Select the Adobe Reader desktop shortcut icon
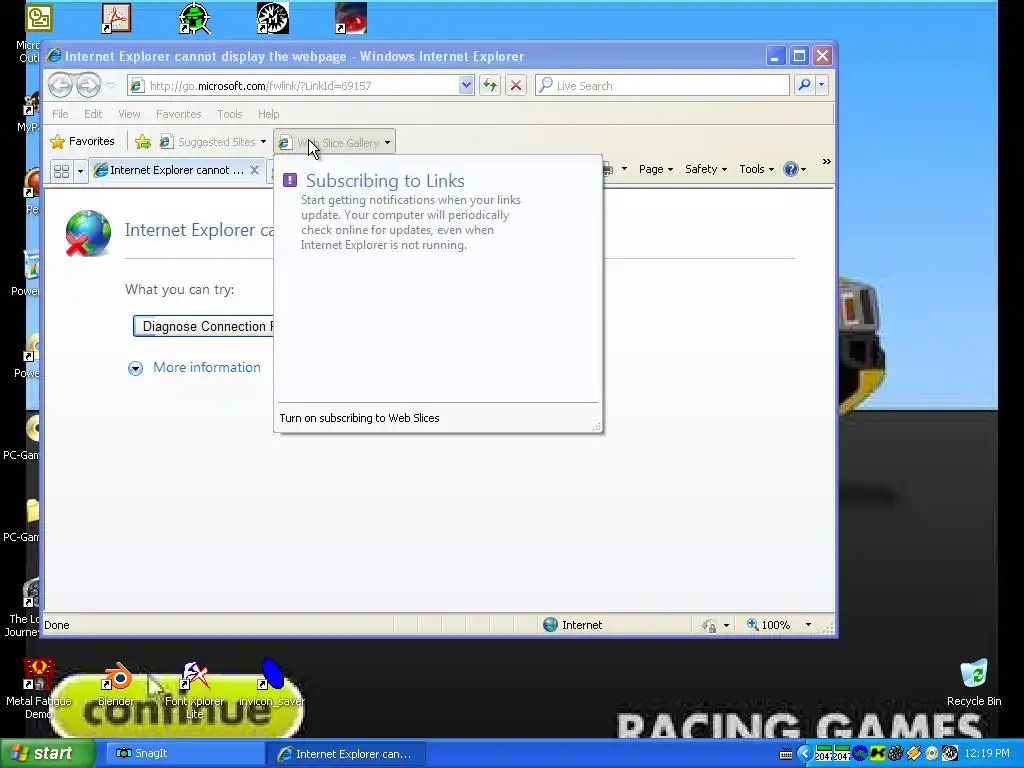Screen dimensions: 1024x768 tap(116, 18)
